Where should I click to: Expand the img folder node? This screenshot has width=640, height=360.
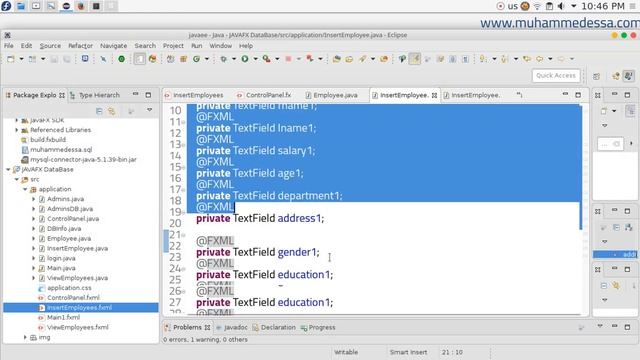[25, 338]
